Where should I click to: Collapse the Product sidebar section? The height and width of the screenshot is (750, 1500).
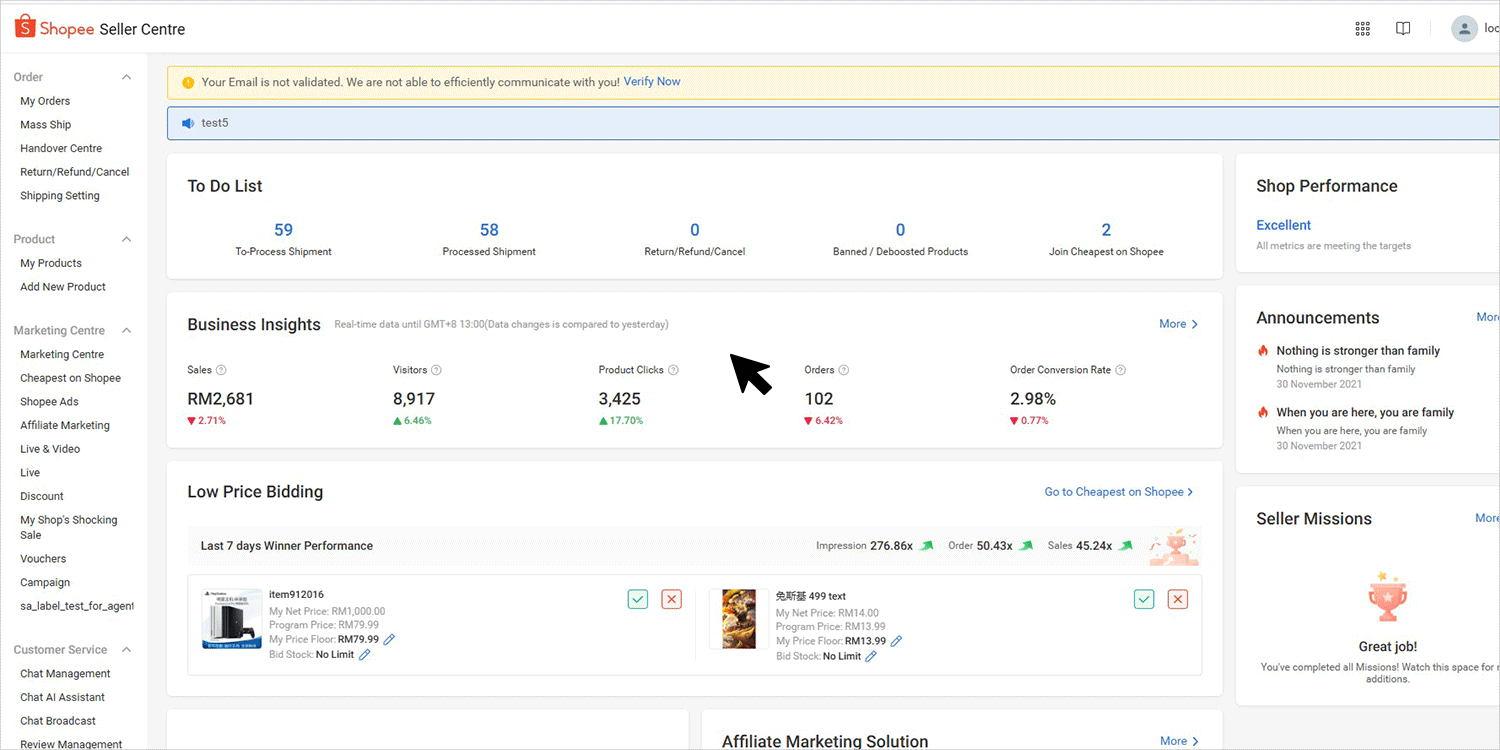point(126,239)
